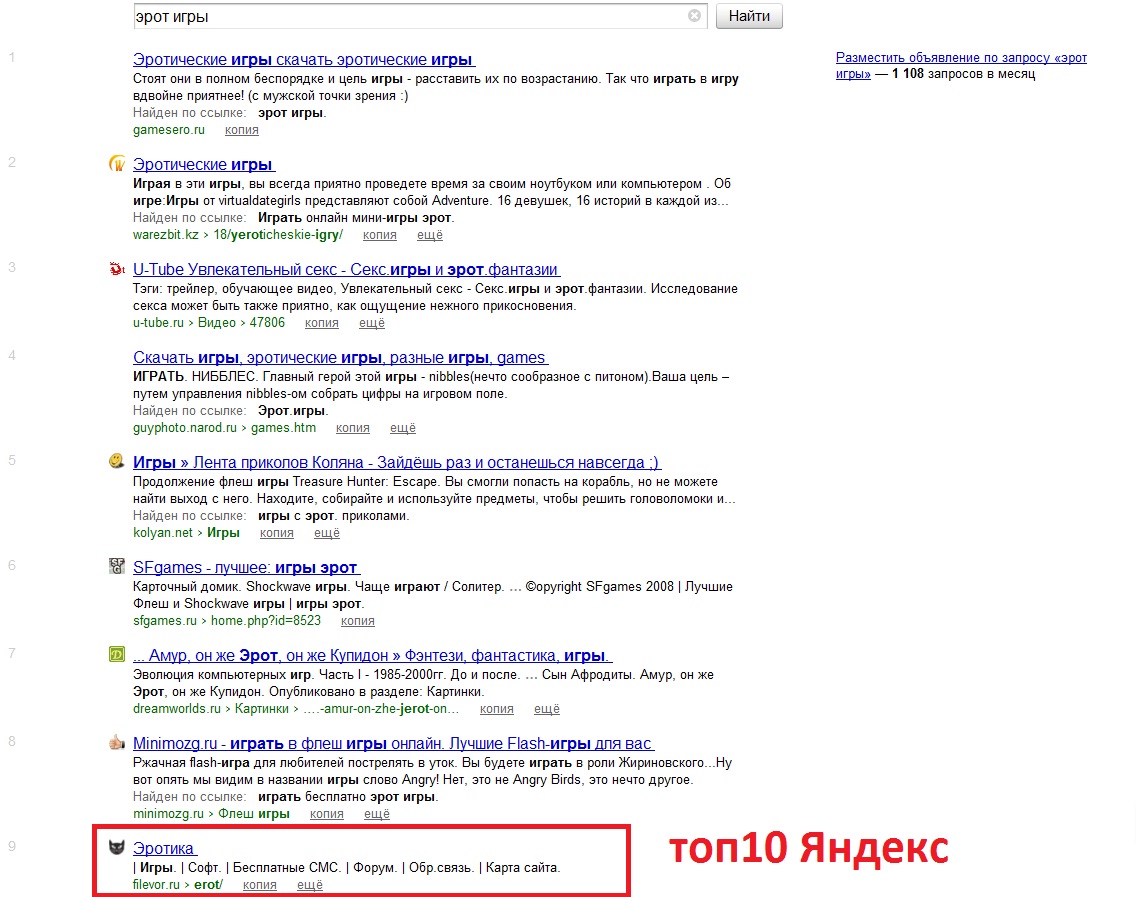
Task: Click 'ещё' for the warezbit.kz result
Action: [x=430, y=235]
